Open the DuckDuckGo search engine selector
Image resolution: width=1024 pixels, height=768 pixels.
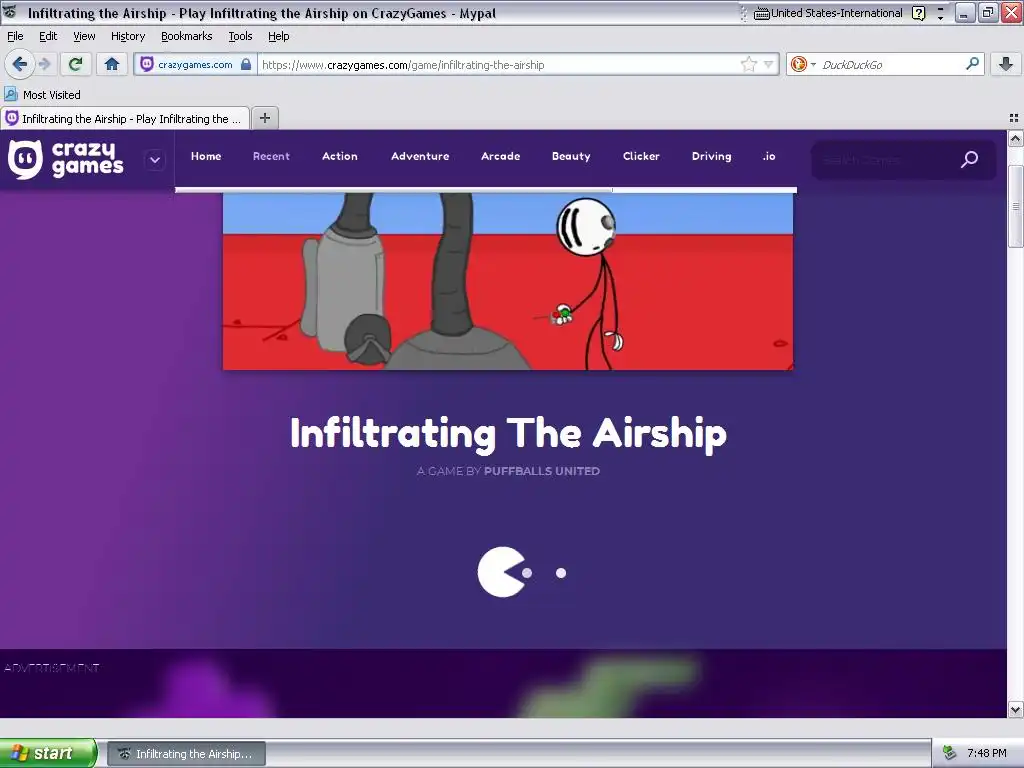coord(803,64)
